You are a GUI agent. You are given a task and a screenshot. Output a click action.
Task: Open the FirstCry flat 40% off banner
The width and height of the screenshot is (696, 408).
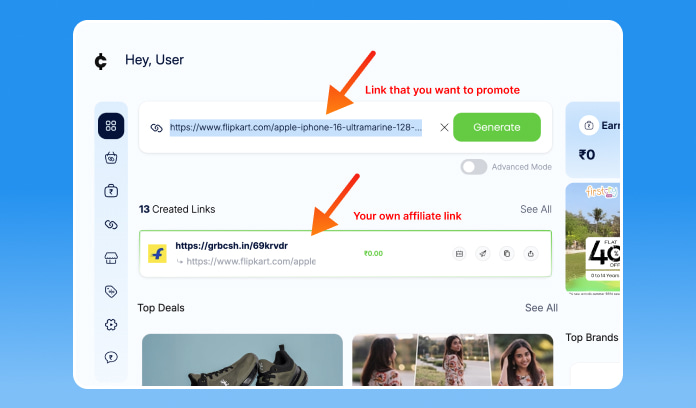tap(593, 238)
